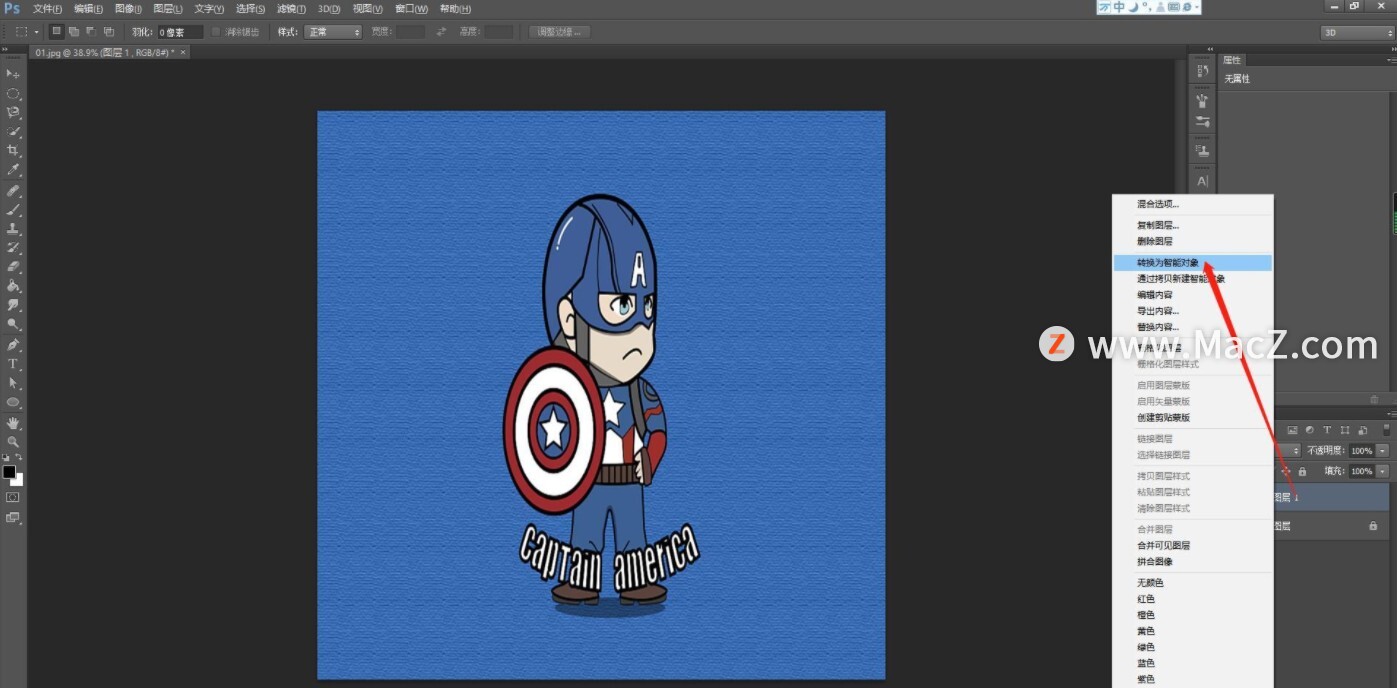Open the 文件 File menu
1397x688 pixels.
click(48, 9)
